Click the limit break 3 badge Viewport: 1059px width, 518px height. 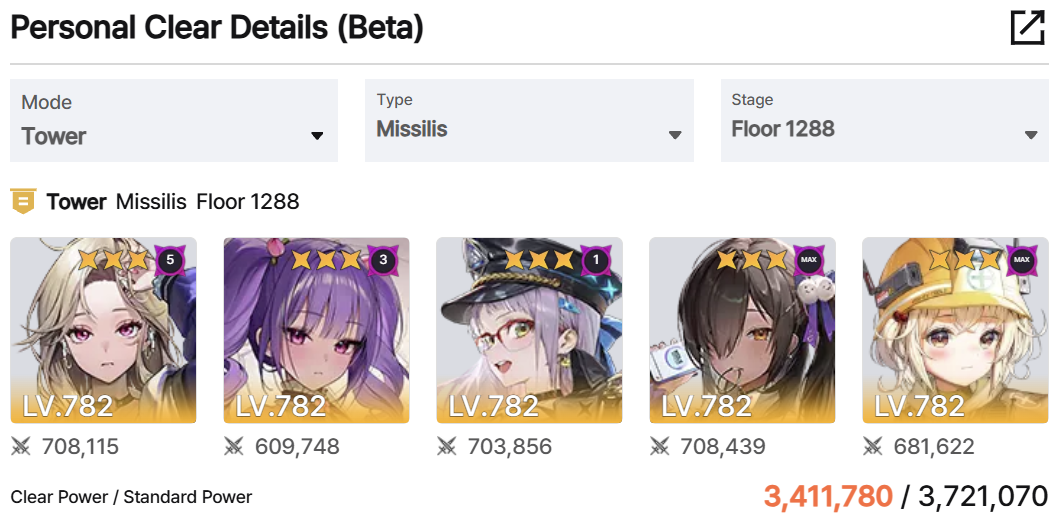[383, 260]
